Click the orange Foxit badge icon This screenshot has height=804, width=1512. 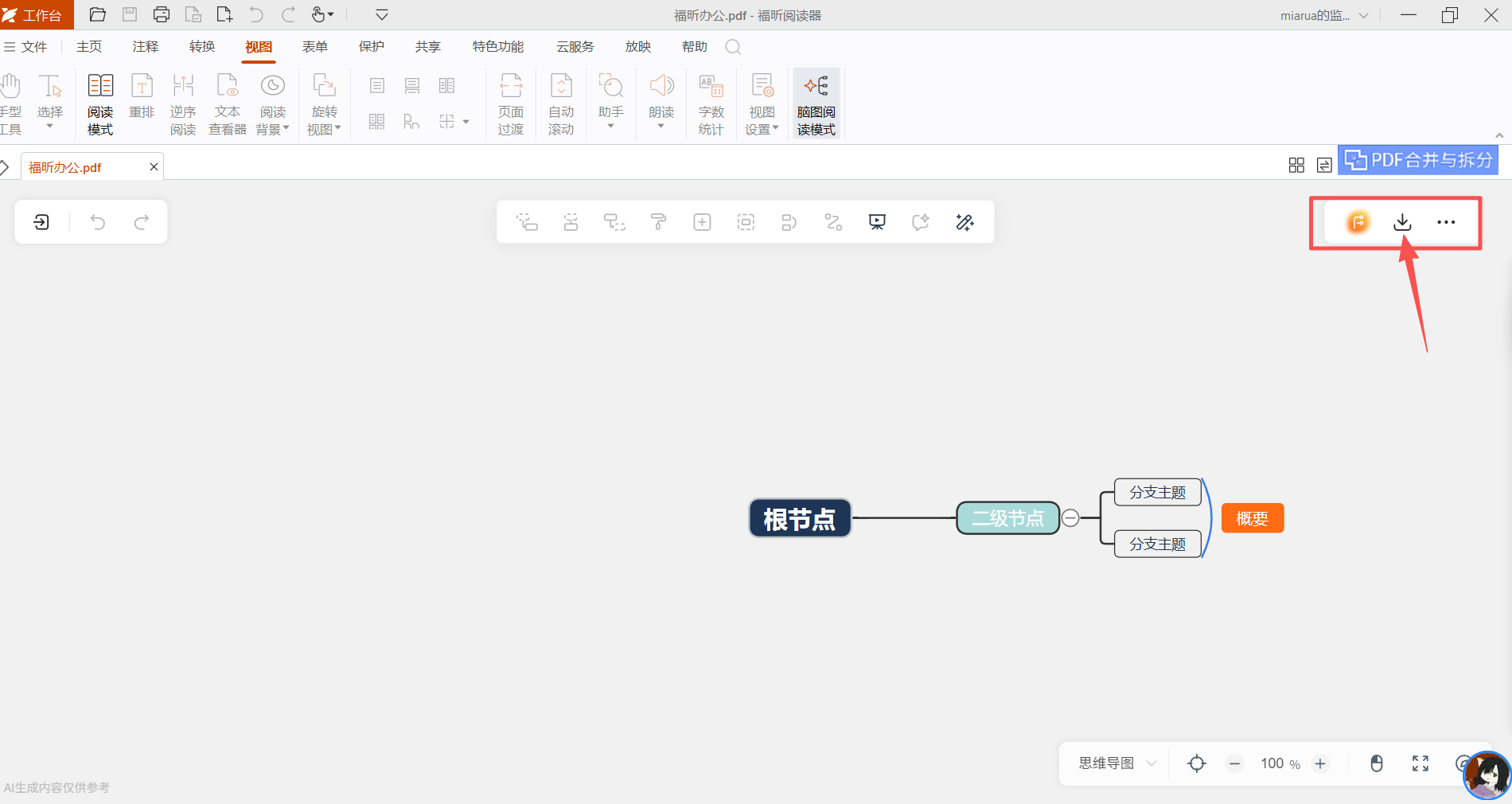pyautogui.click(x=1358, y=222)
